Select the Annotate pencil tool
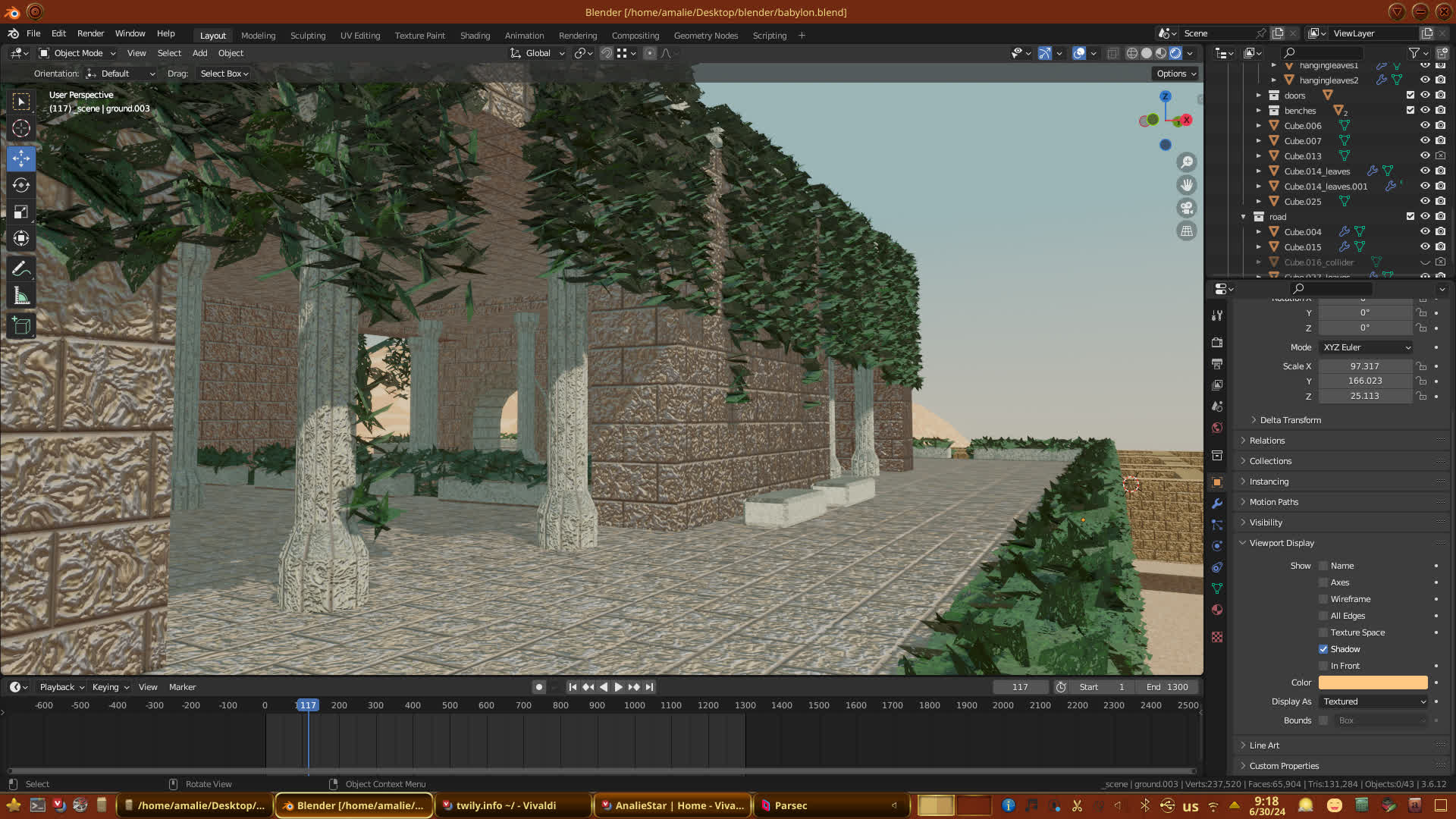 (21, 269)
